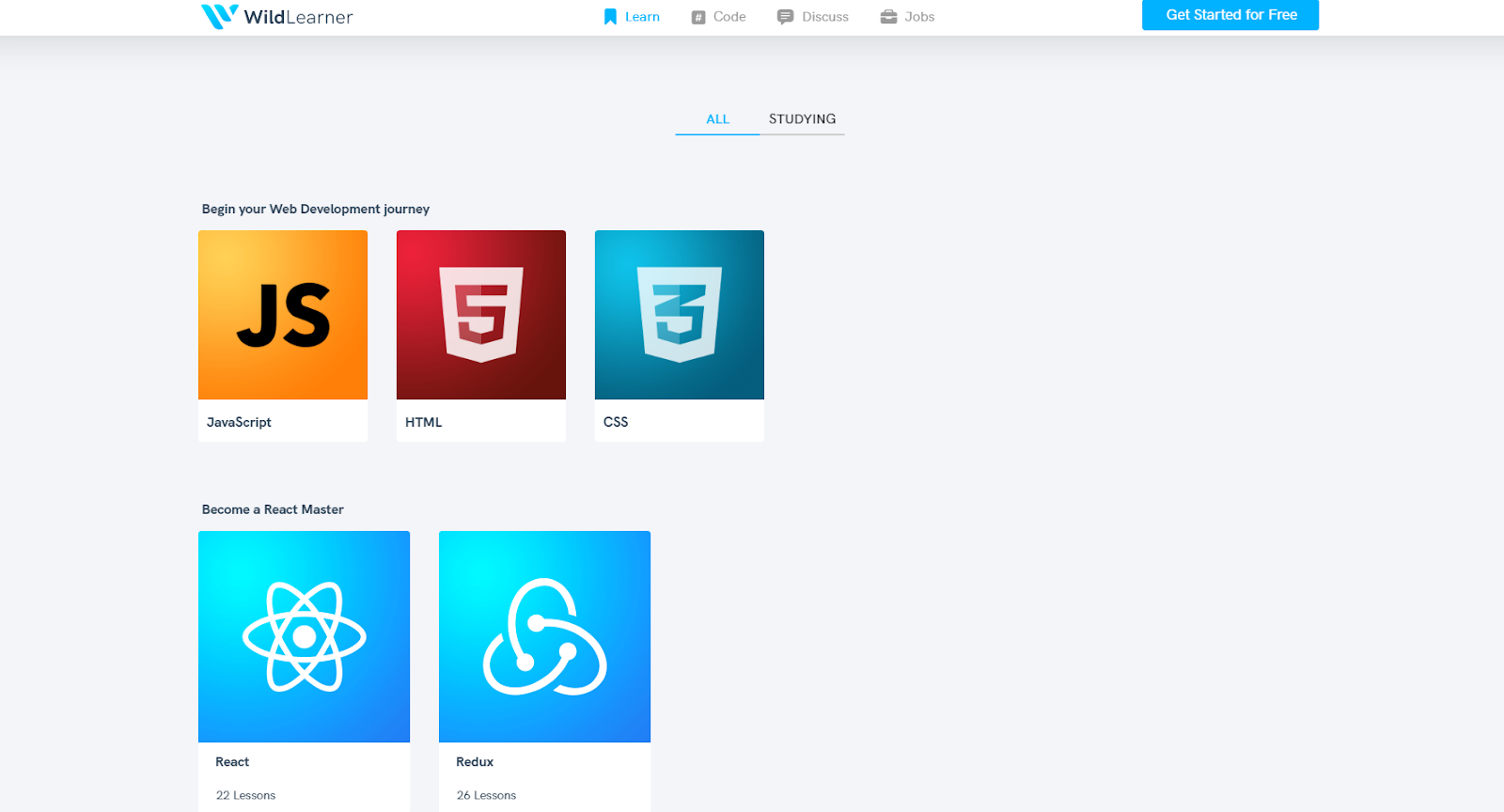
Task: Select the ALL tab
Action: 717,119
